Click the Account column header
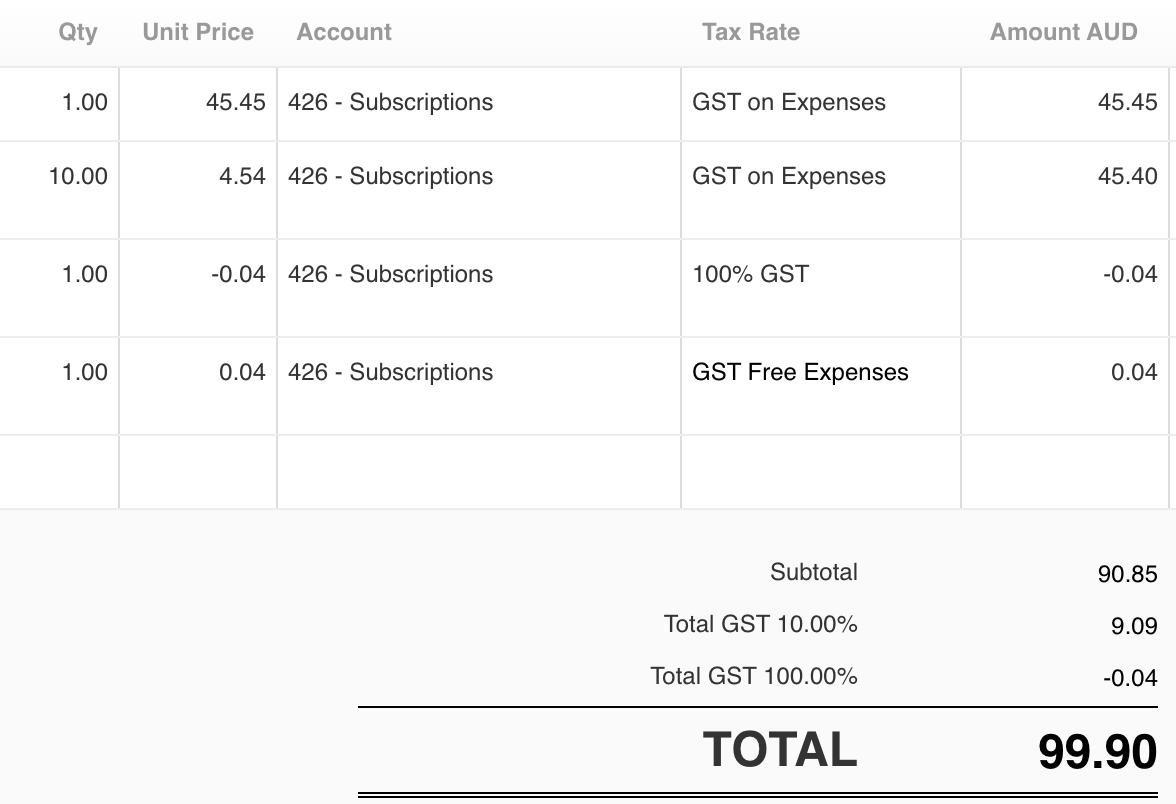Screen dimensions: 1176x804 (x=344, y=32)
